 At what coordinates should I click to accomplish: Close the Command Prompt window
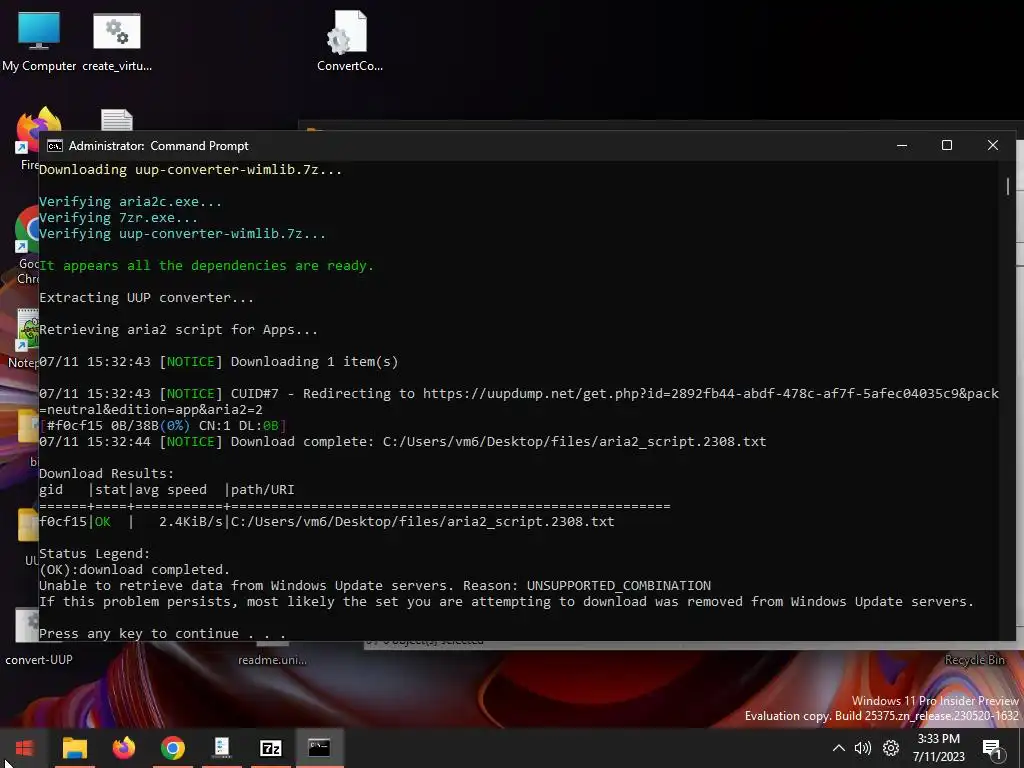click(993, 145)
